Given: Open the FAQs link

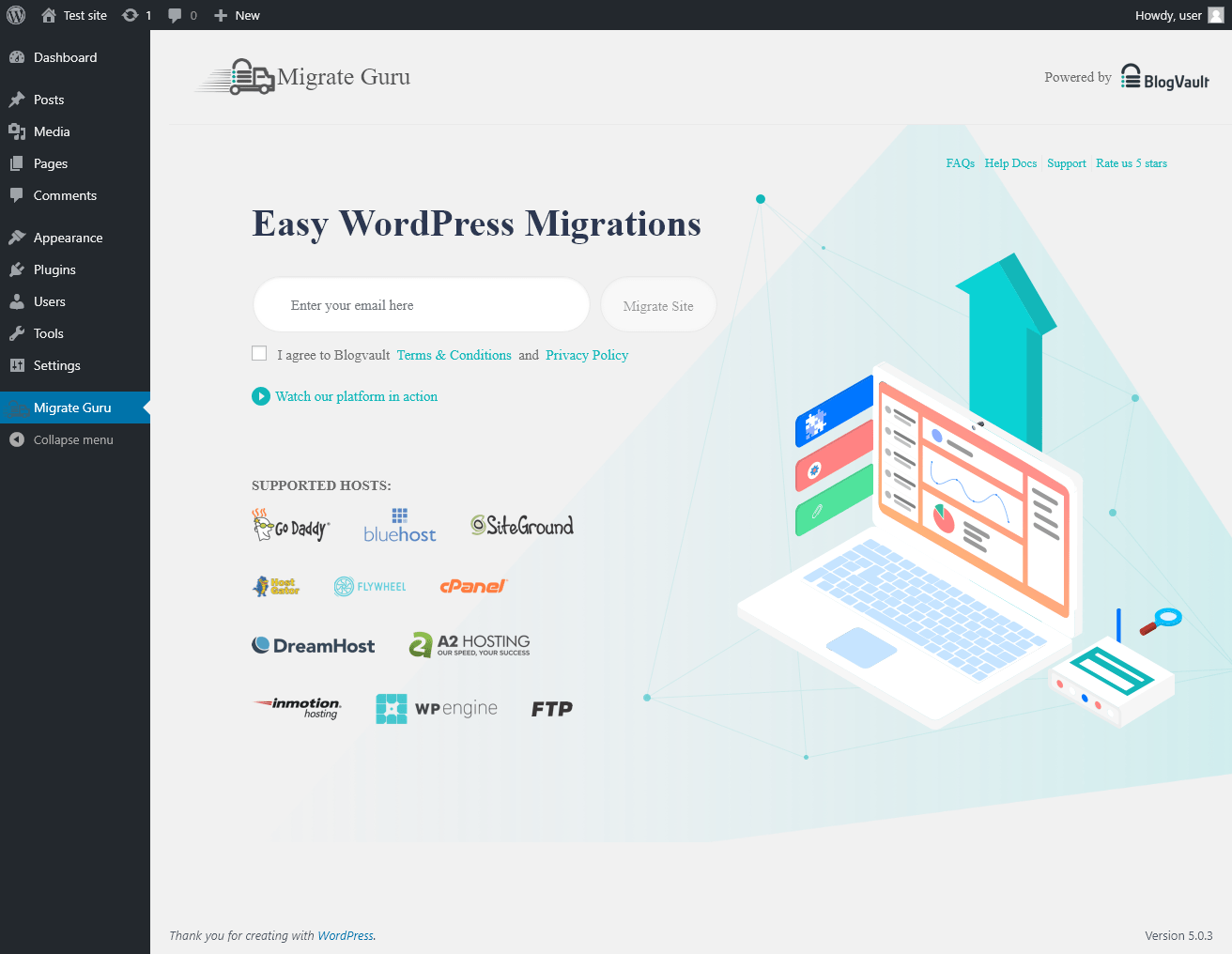Looking at the screenshot, I should click(961, 163).
